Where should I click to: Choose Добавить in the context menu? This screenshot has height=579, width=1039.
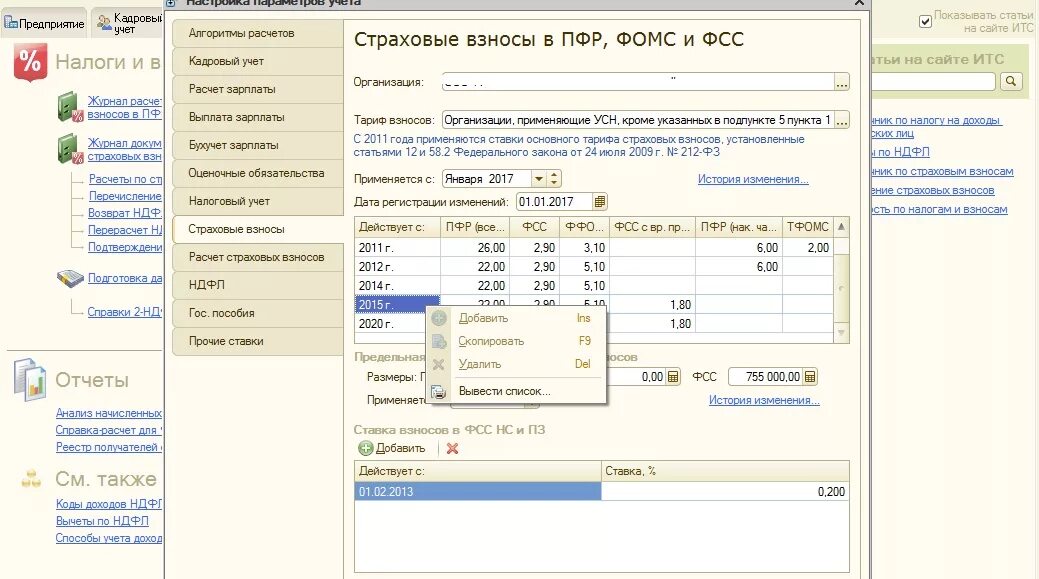[516, 318]
